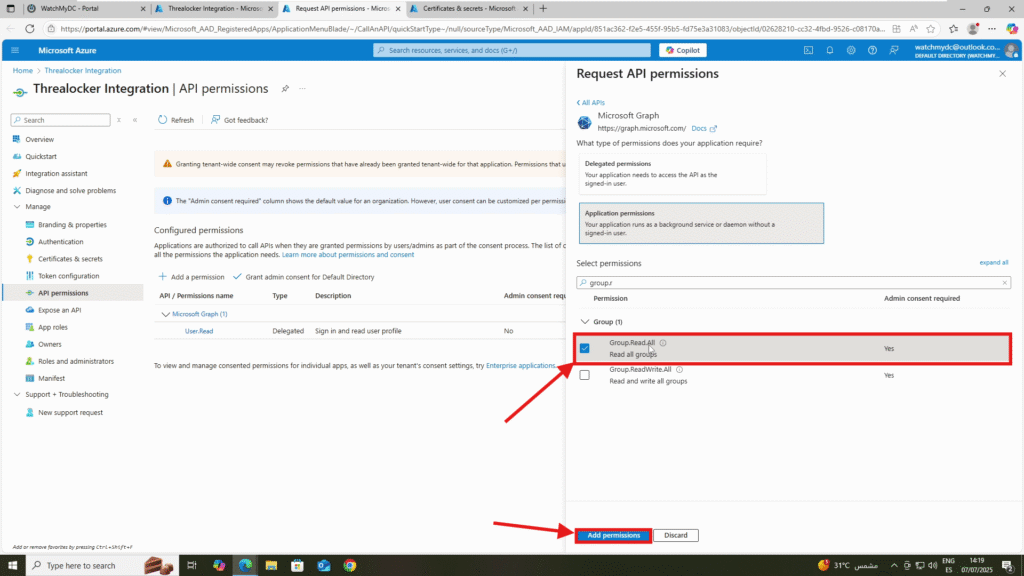Open Roles and administrators
The image size is (1024, 576).
click(76, 360)
